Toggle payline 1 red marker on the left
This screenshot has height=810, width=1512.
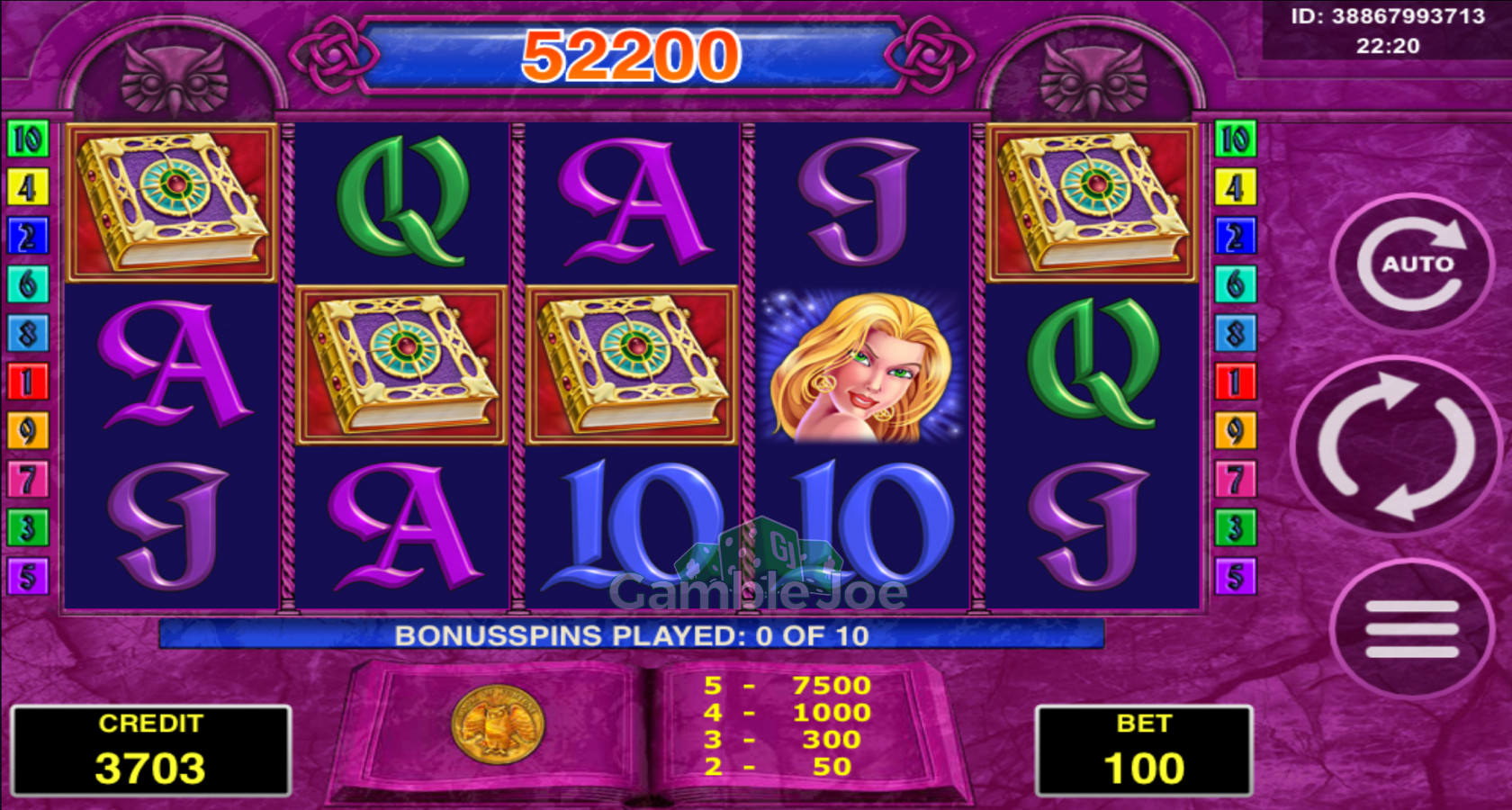27,382
